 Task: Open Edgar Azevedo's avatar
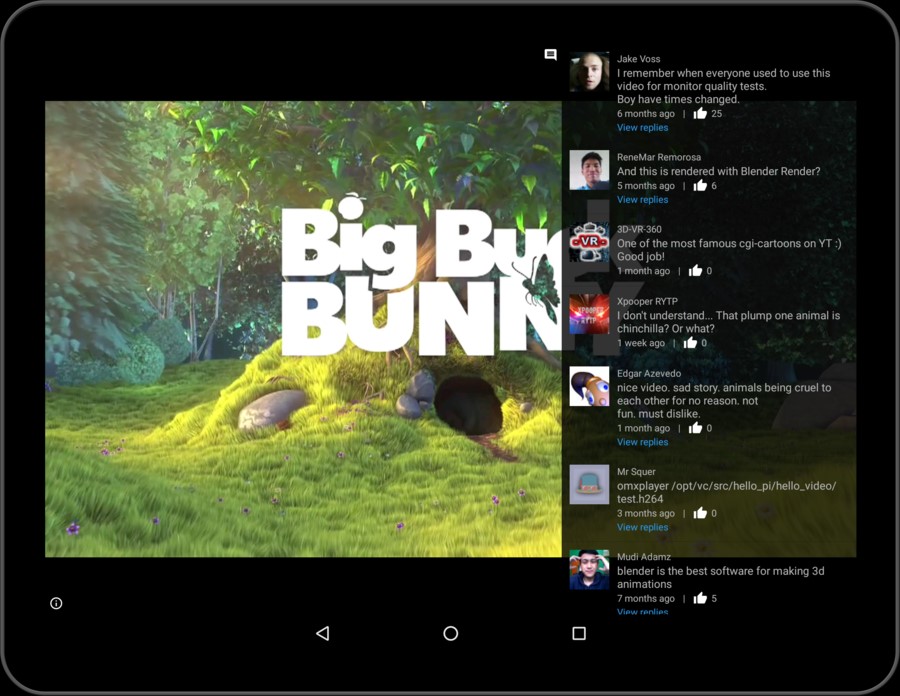click(589, 387)
